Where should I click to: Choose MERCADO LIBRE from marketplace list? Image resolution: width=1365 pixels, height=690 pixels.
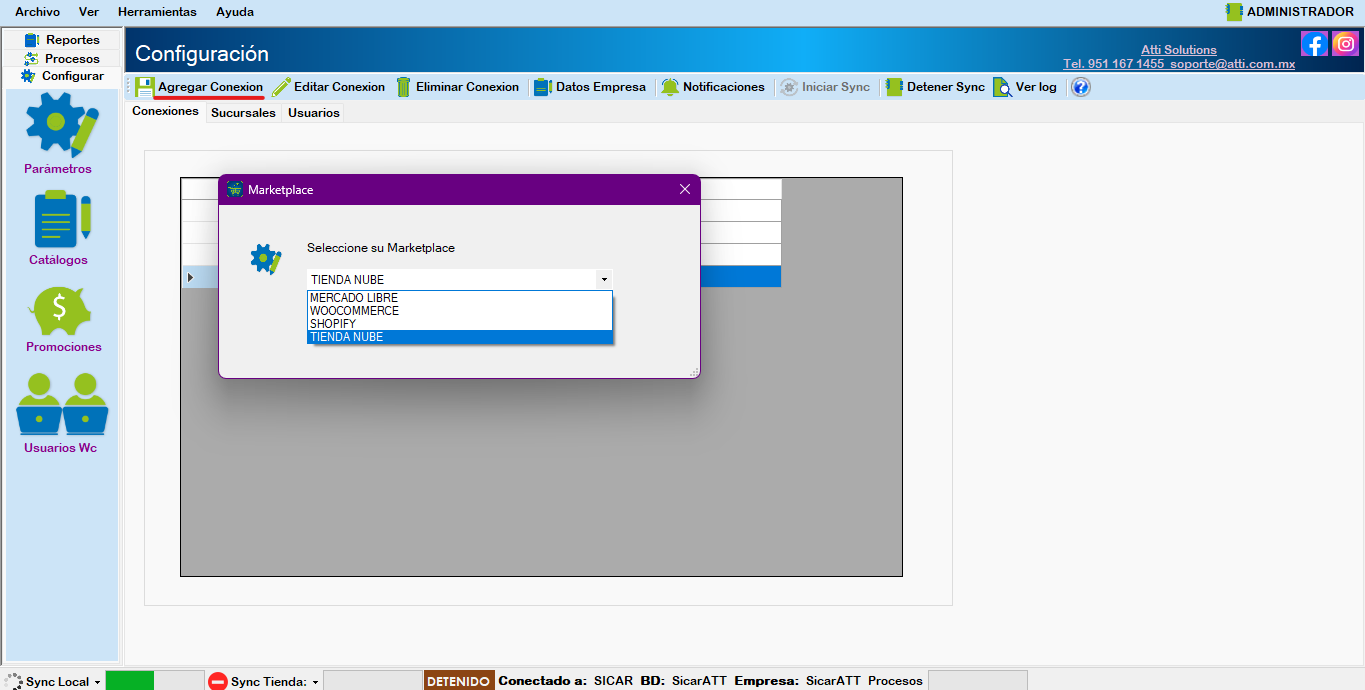coord(354,298)
